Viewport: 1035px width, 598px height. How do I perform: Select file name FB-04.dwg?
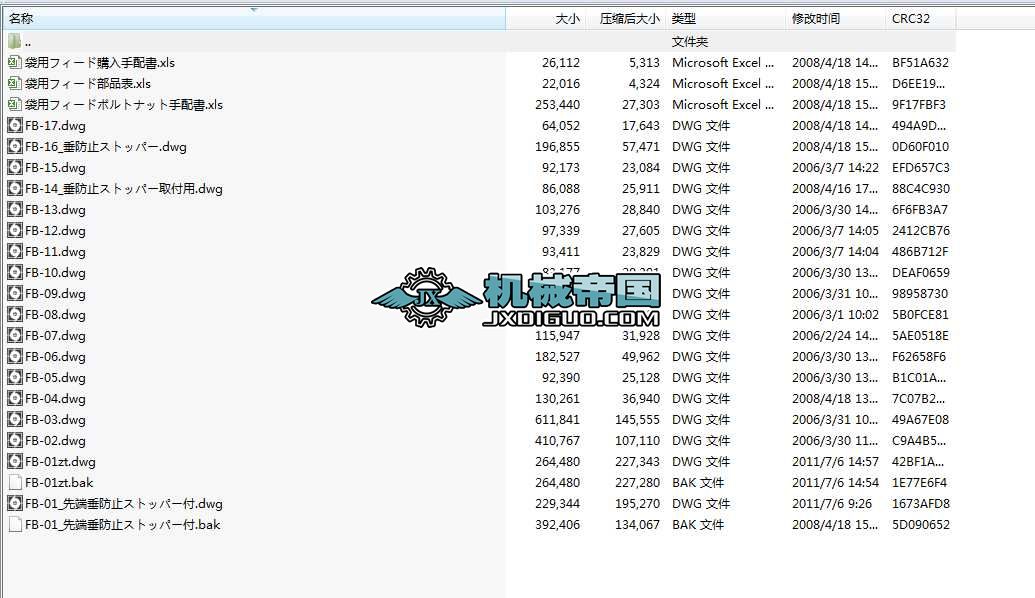(x=55, y=399)
